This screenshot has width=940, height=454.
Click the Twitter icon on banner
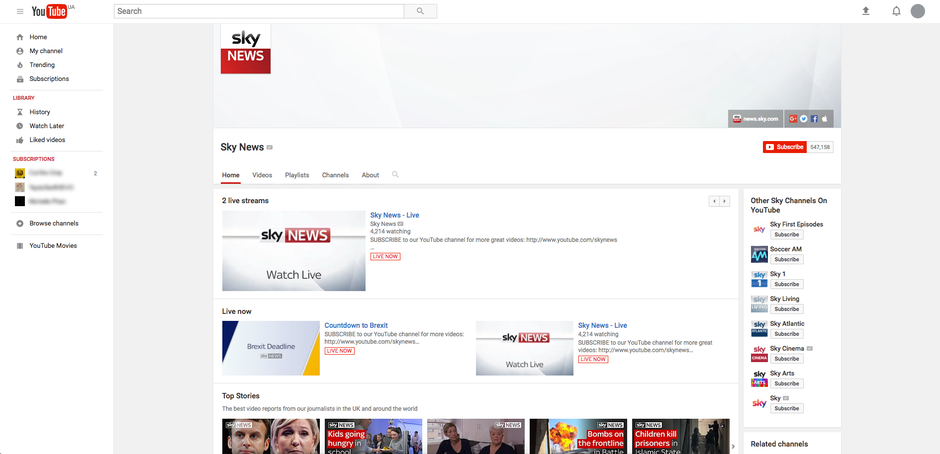pos(804,119)
